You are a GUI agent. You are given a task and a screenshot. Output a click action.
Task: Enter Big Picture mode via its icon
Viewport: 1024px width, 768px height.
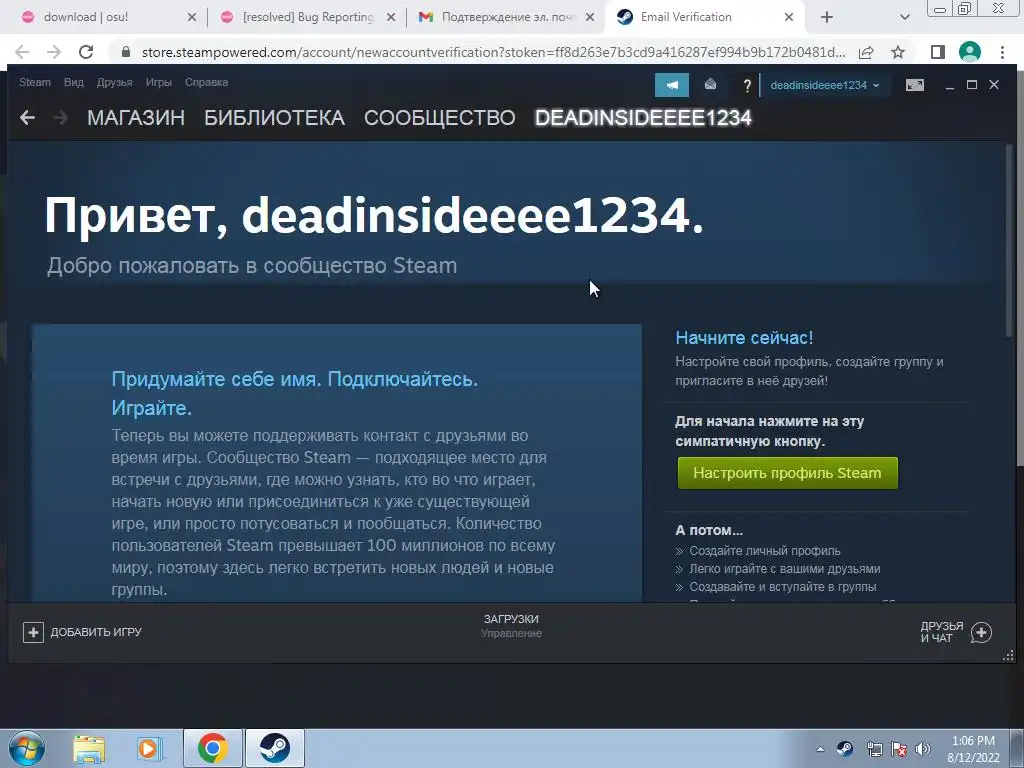914,85
